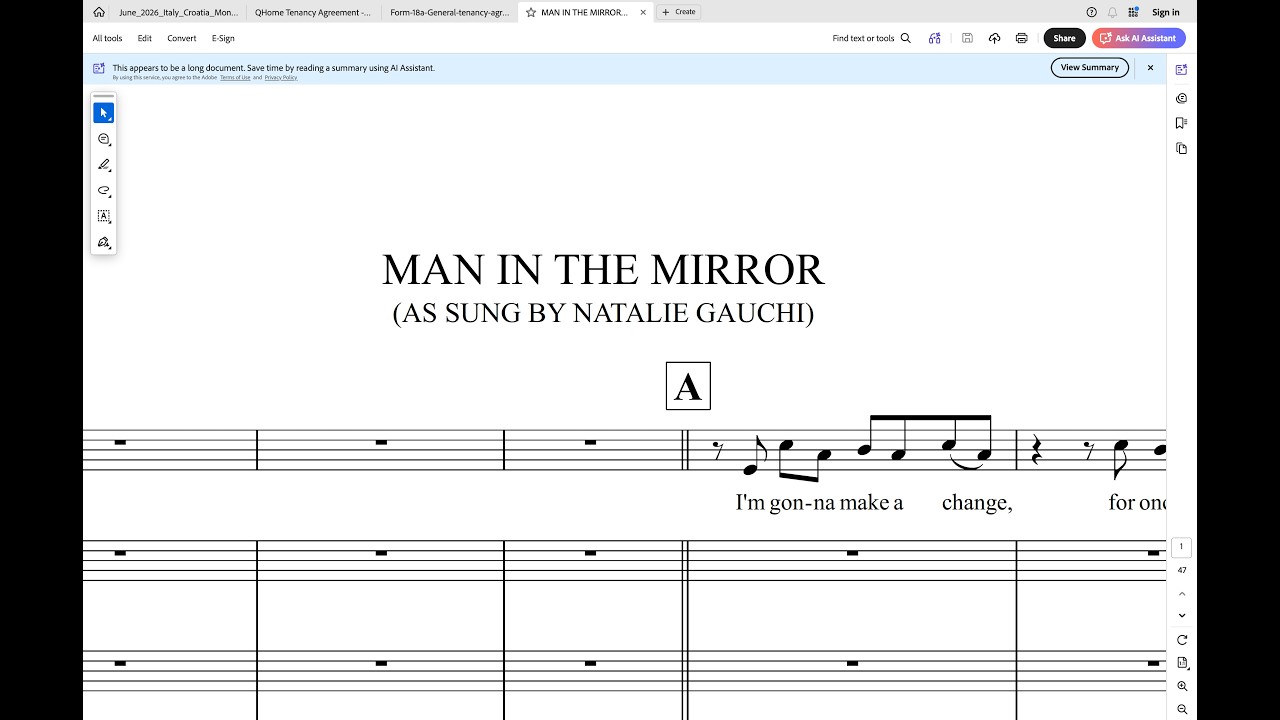Click the current page number box
The height and width of the screenshot is (720, 1280).
1181,547
